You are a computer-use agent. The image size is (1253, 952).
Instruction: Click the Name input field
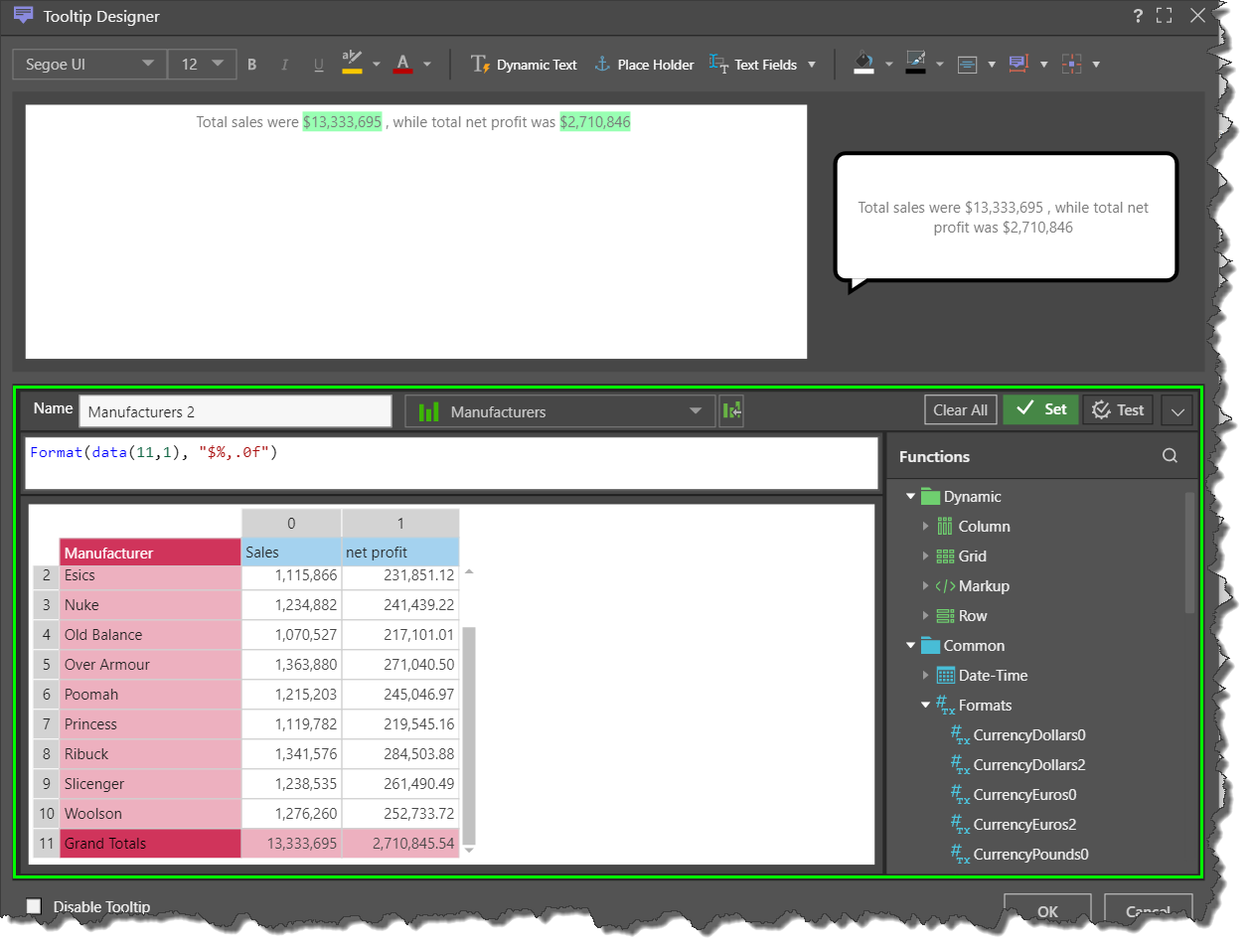(x=235, y=411)
